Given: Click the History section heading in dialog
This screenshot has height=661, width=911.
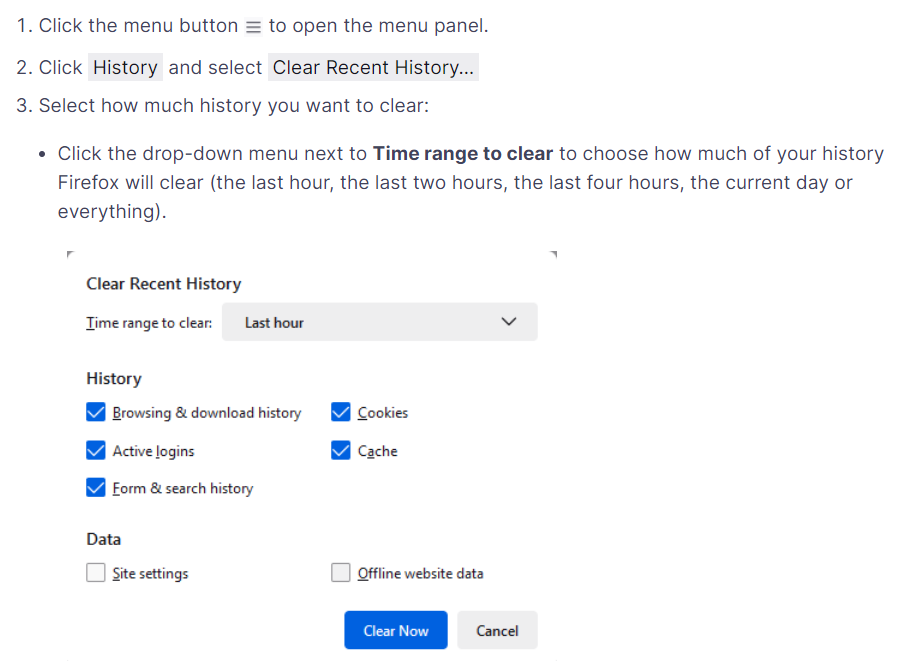Looking at the screenshot, I should [114, 378].
